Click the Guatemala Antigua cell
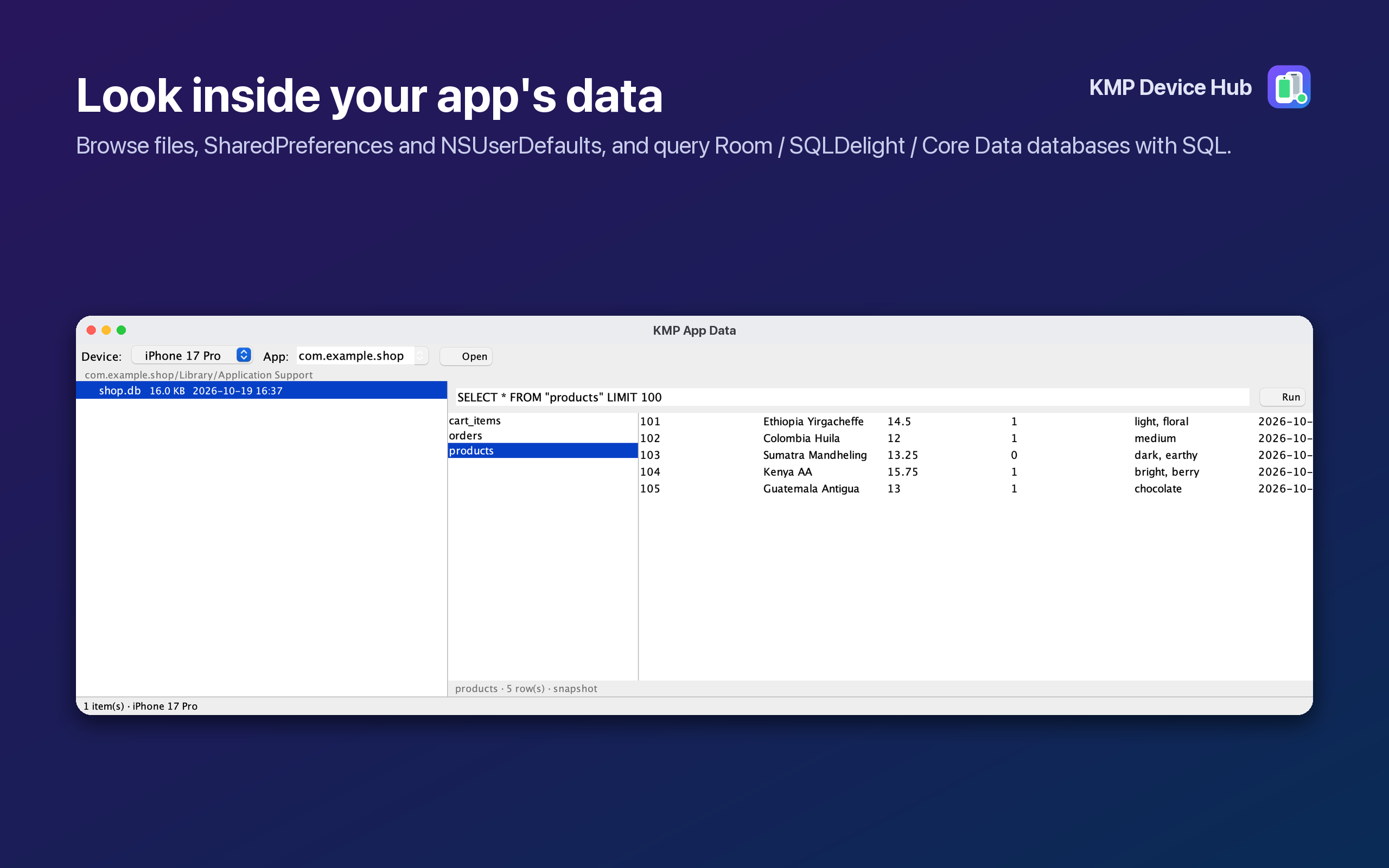Image resolution: width=1389 pixels, height=868 pixels. (811, 489)
